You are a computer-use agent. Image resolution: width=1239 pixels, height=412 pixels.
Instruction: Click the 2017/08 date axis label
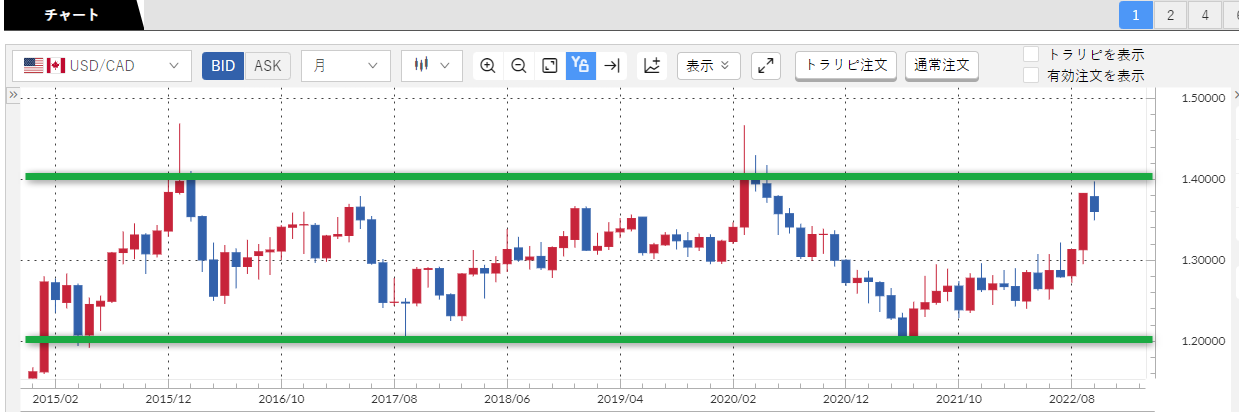[394, 397]
